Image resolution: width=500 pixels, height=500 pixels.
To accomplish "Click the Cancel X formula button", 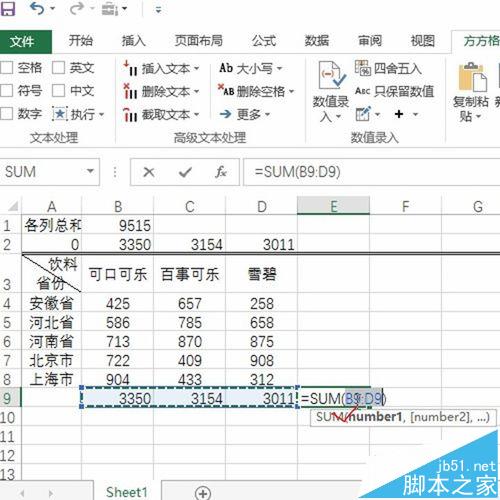I will (149, 172).
